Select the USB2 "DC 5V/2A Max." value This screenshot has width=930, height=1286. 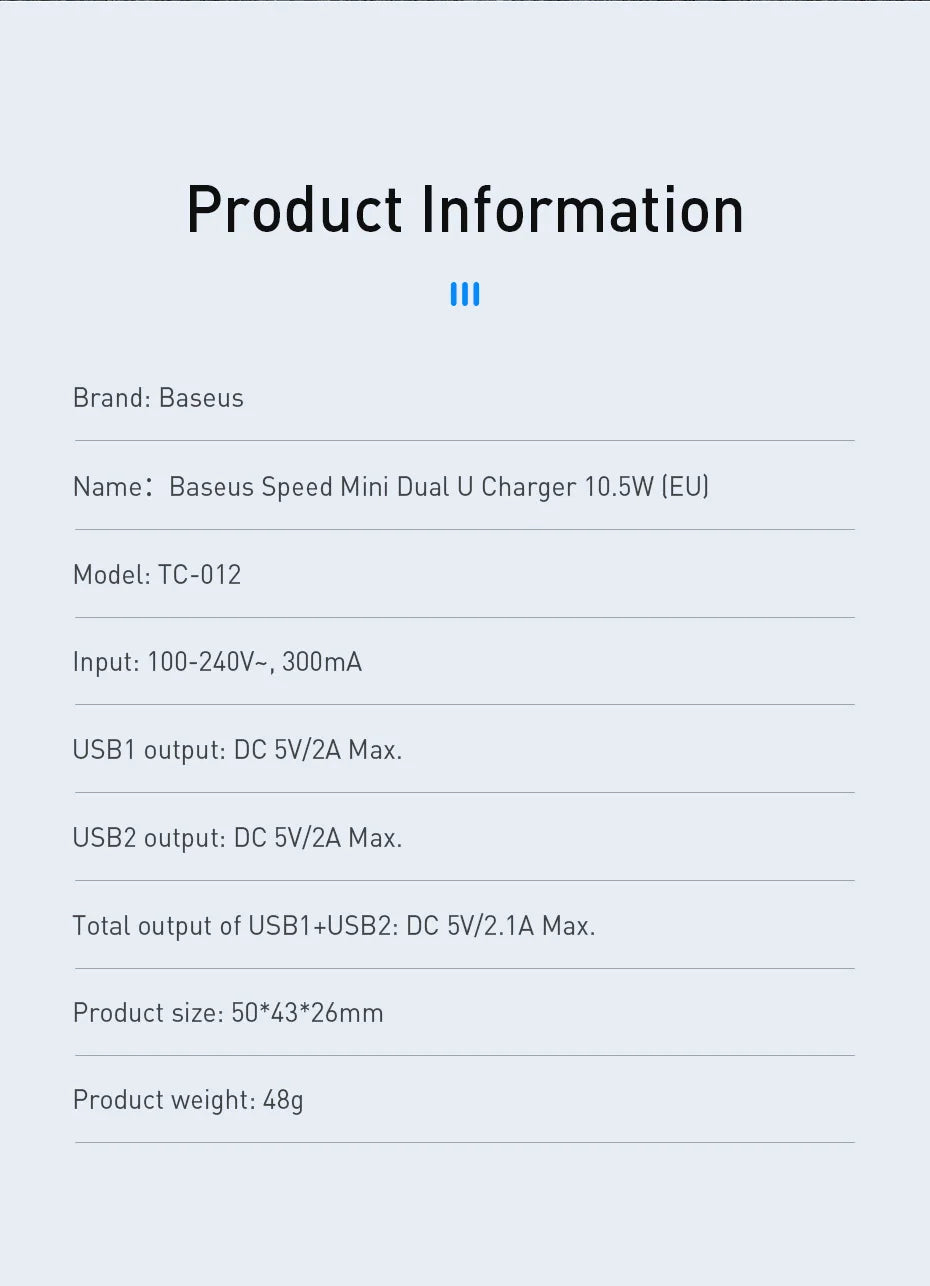coord(318,838)
